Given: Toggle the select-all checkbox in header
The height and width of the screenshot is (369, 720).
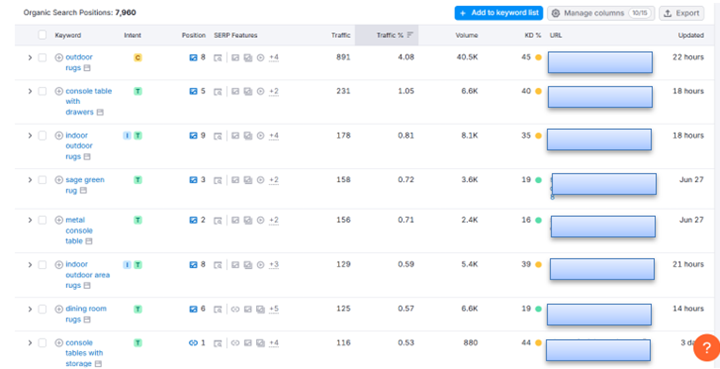Looking at the screenshot, I should 42,35.
